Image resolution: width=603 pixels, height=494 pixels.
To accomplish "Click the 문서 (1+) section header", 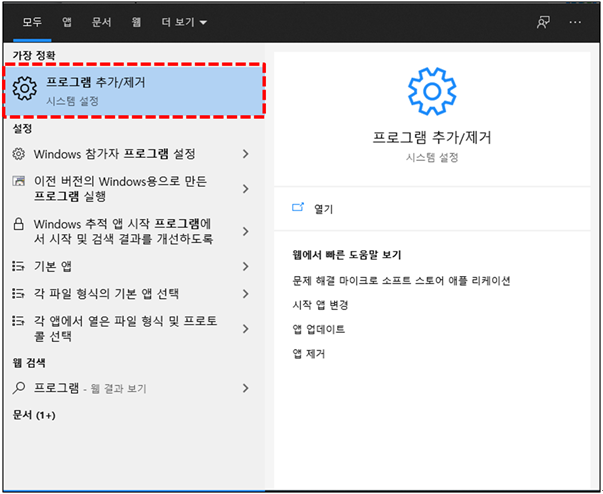I will 34,415.
